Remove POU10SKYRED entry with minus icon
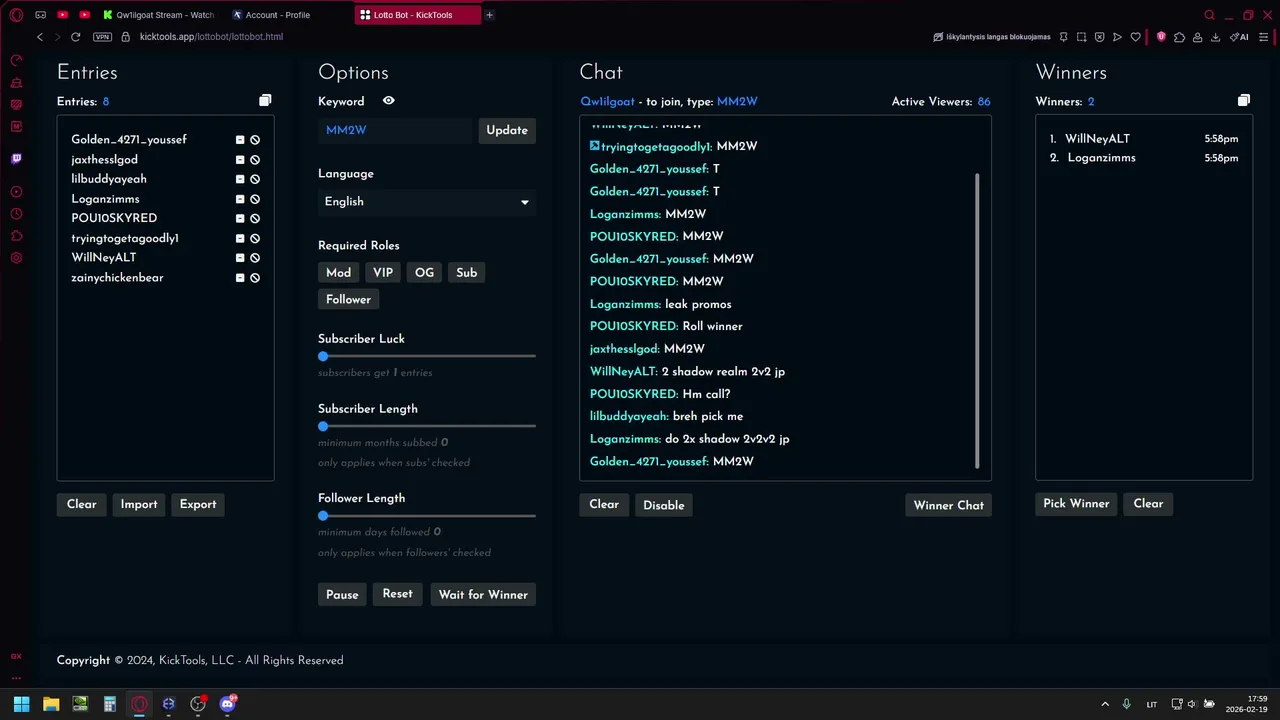 (x=240, y=218)
